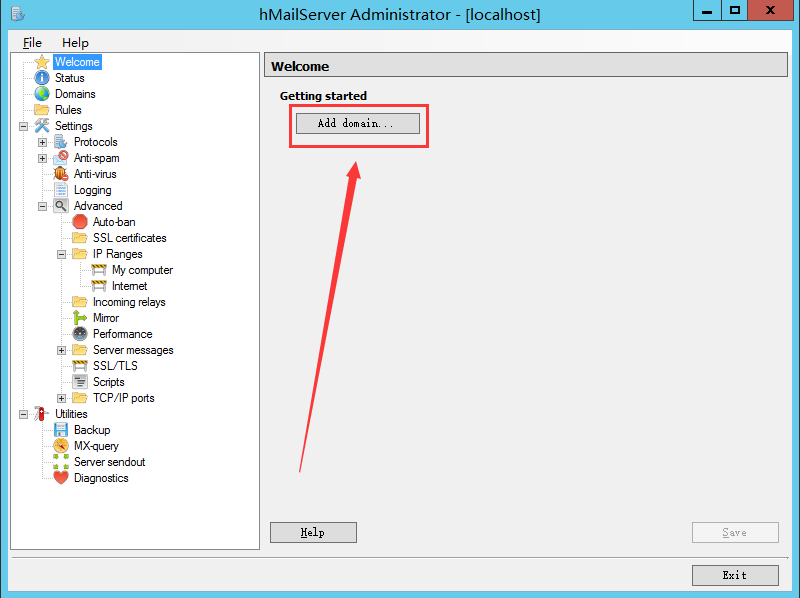
Task: Click the Diagnostics heart icon
Action: 61,478
